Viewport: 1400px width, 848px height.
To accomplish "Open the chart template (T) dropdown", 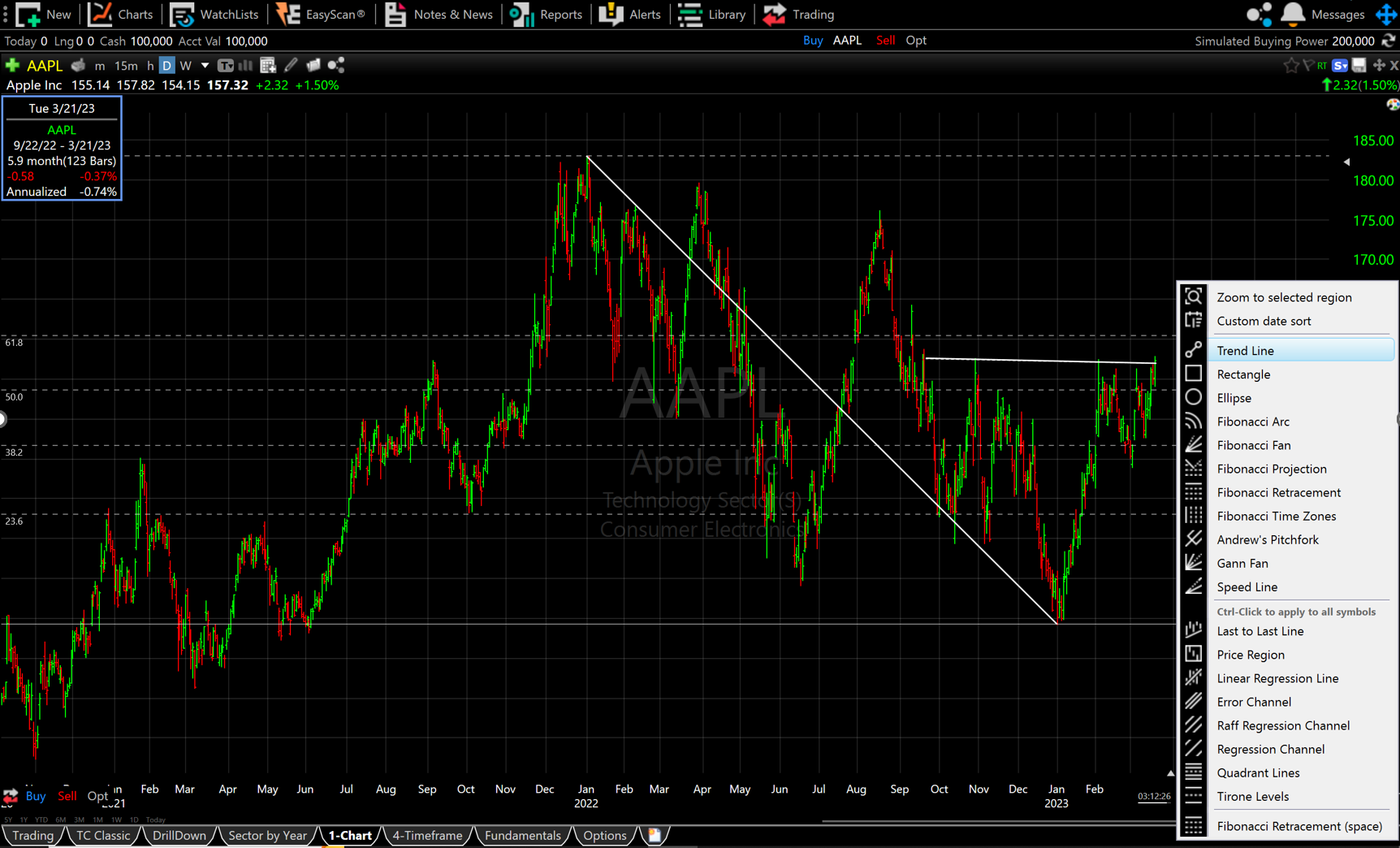I will (225, 65).
